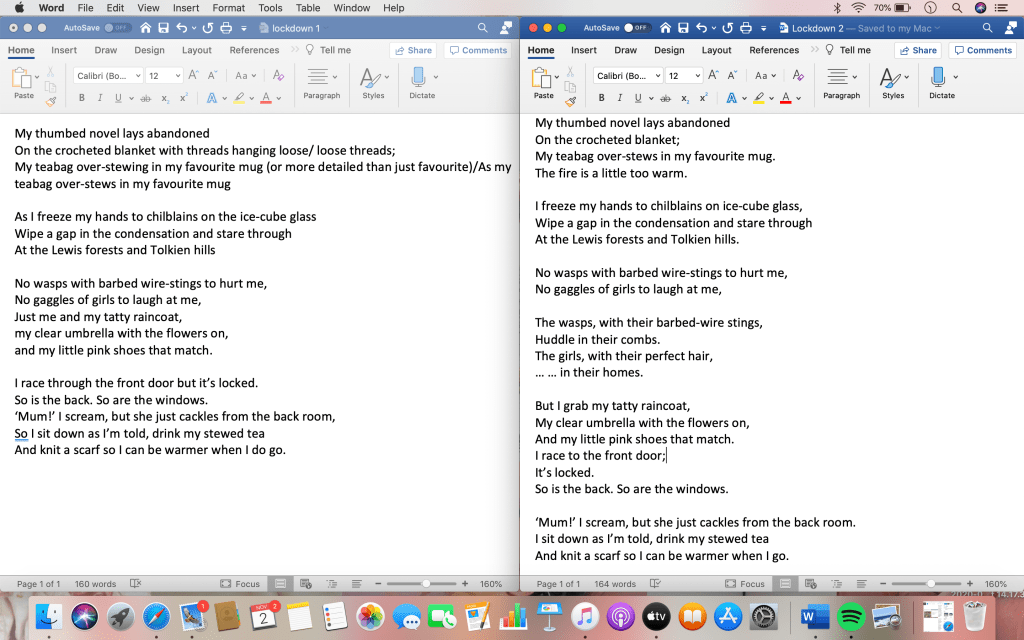The height and width of the screenshot is (640, 1024).
Task: Click the 164 words count in status bar
Action: pos(614,584)
